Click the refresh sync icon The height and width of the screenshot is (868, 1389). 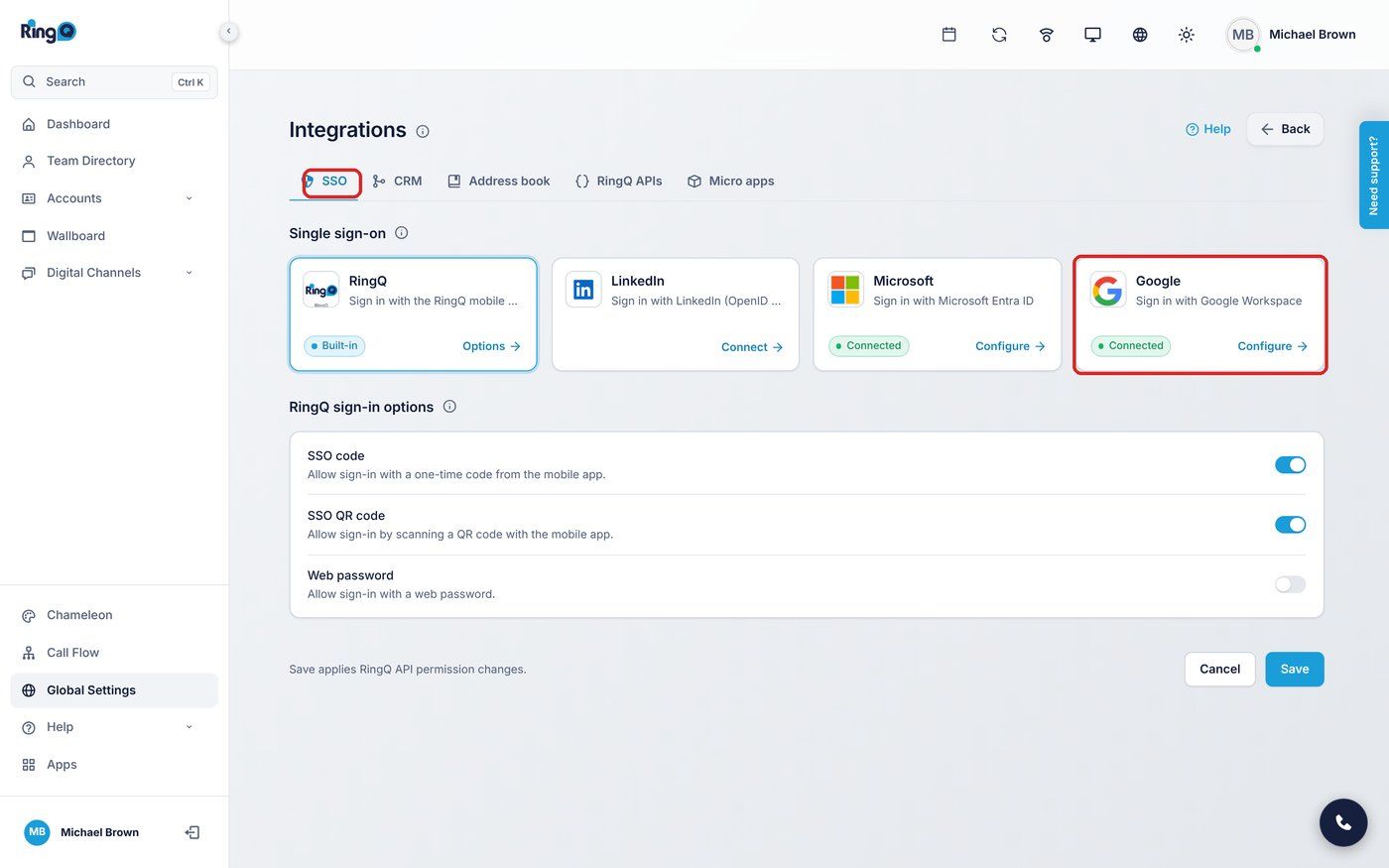click(999, 35)
